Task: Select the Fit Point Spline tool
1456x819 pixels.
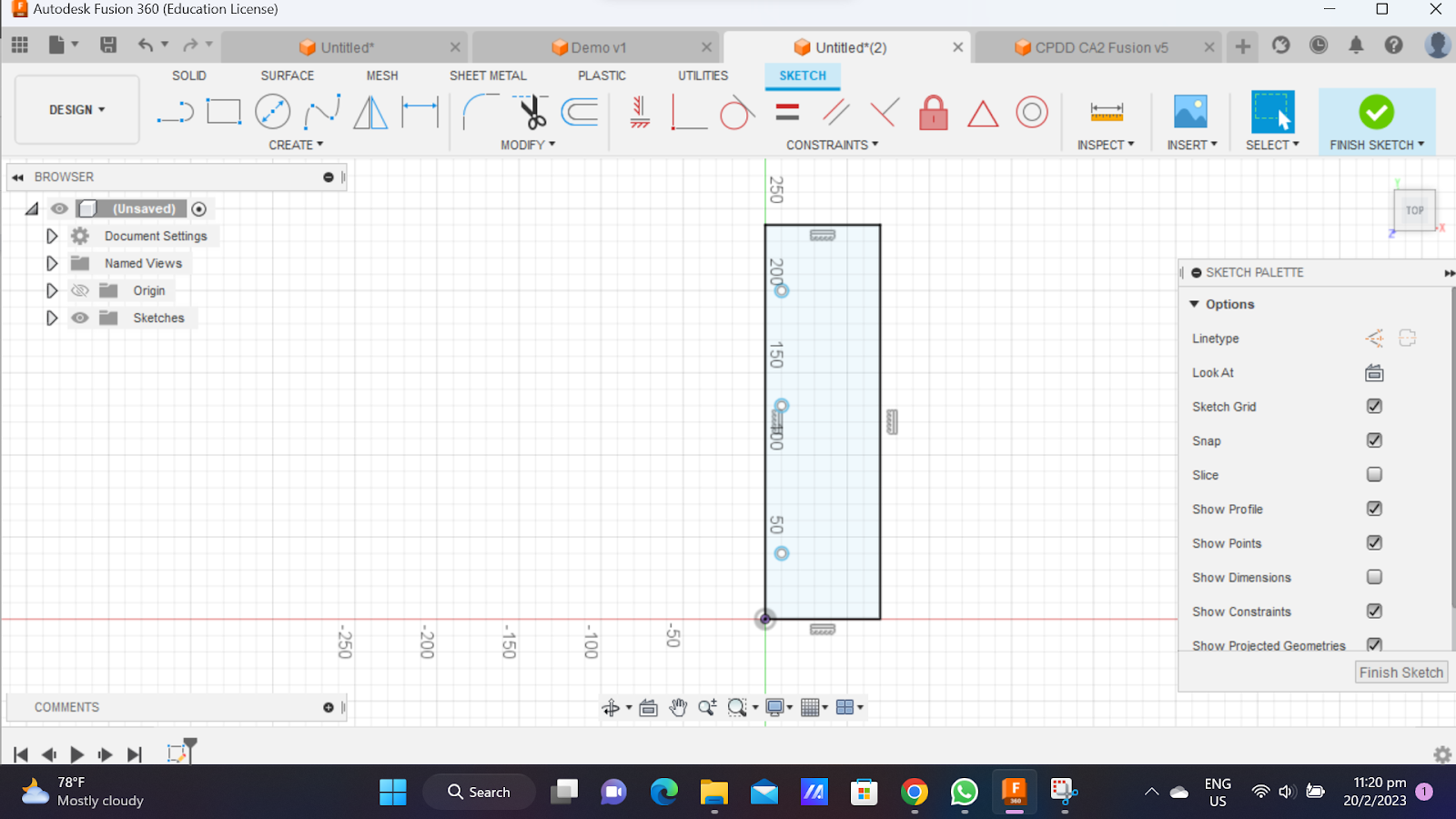Action: (322, 112)
